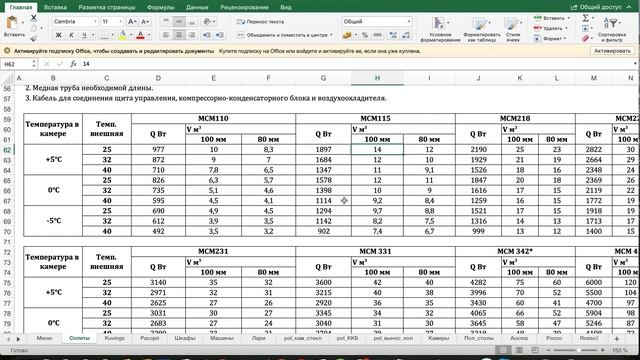The image size is (640, 360).
Task: Expand the fill color arrow
Action: click(x=131, y=35)
